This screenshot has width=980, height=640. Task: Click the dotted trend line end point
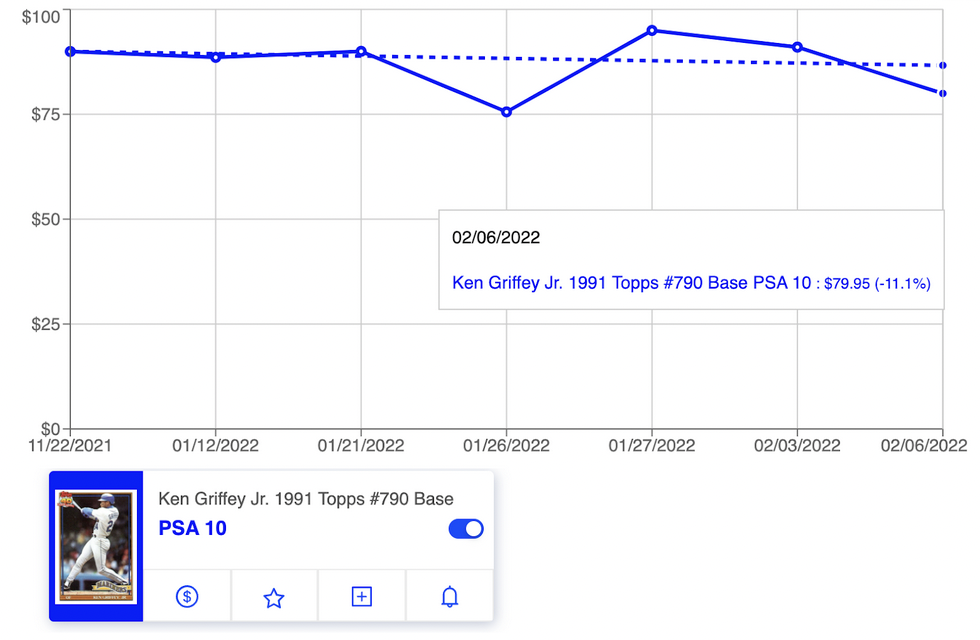tap(942, 65)
